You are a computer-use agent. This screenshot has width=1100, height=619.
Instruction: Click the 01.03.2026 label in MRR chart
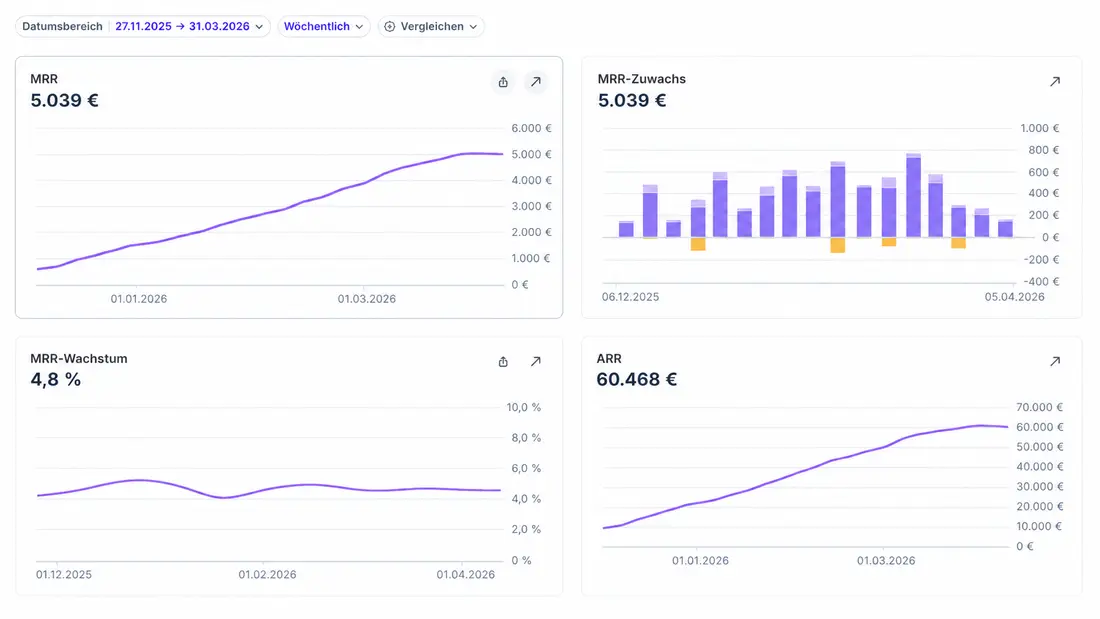click(x=367, y=299)
